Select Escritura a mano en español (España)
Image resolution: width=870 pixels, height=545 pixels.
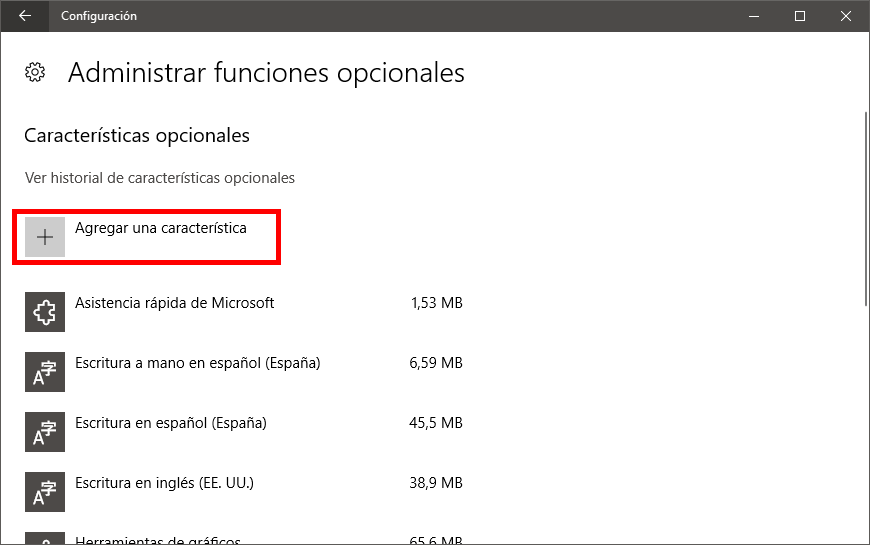(197, 363)
